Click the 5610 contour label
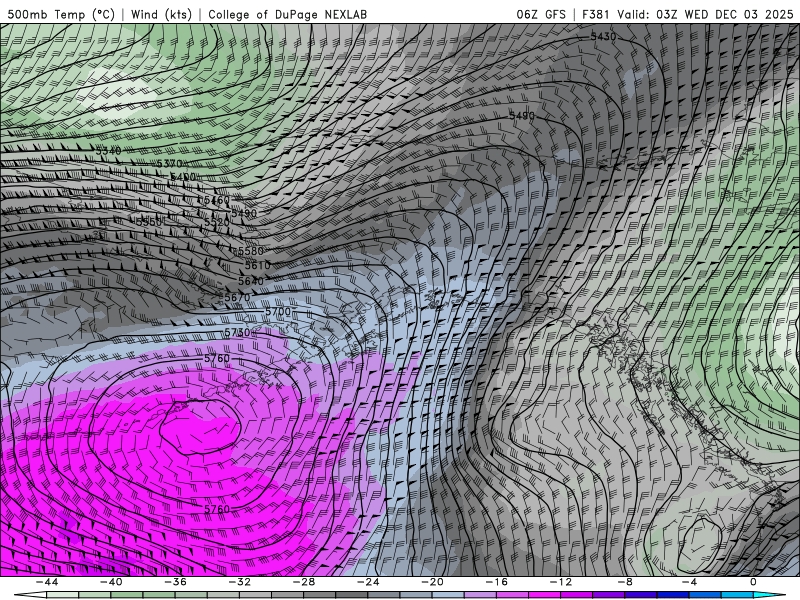The height and width of the screenshot is (600, 800). coord(258,265)
